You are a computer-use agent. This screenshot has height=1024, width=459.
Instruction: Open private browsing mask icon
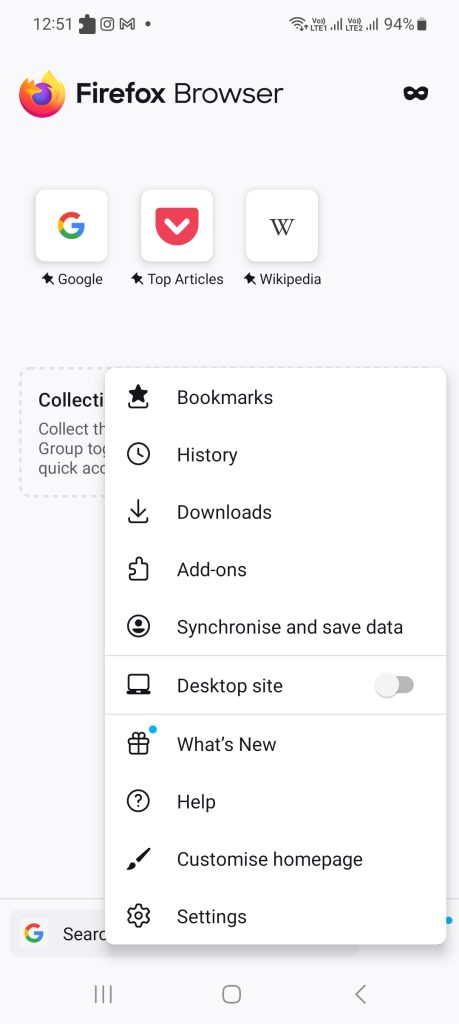[415, 93]
